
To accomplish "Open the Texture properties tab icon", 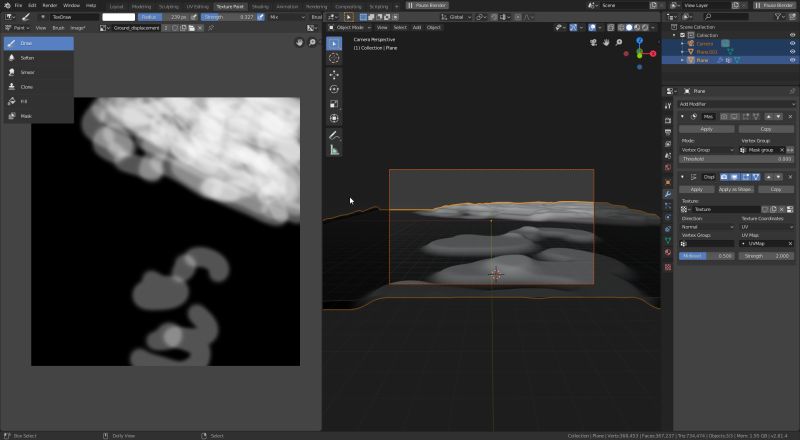I will (668, 267).
